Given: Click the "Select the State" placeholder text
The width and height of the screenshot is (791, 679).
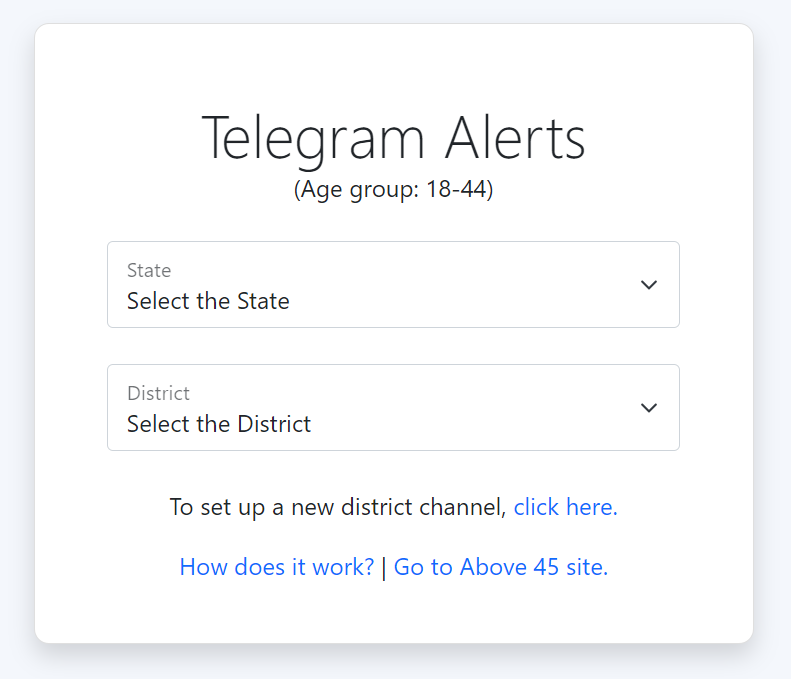Looking at the screenshot, I should pyautogui.click(x=208, y=301).
